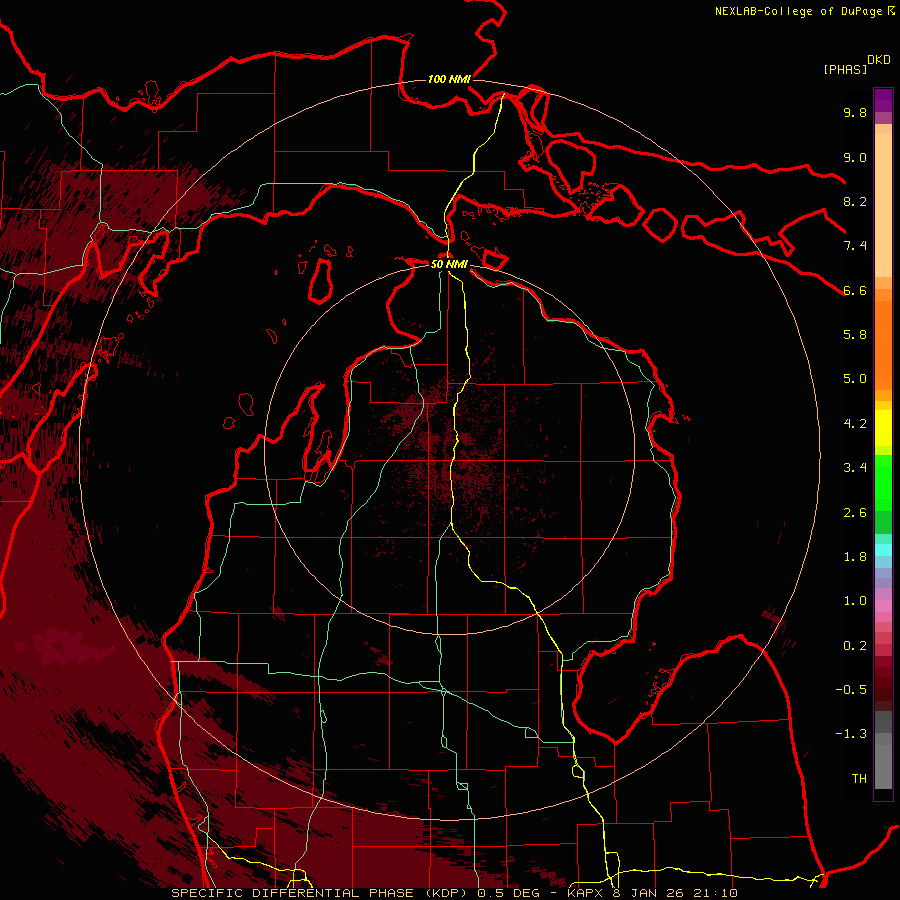Image resolution: width=900 pixels, height=900 pixels.
Task: Click SPECIFIC DIFFERENTIAL PHASE in the caption
Action: click(293, 893)
